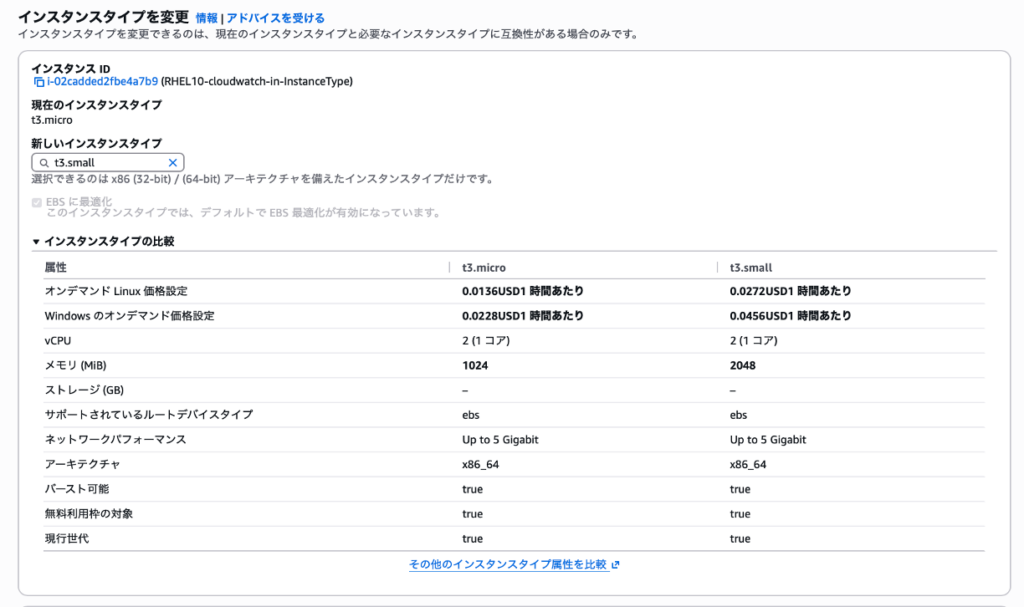Click the external link icon beside the compare attributes link
Viewport: 1024px width, 607px height.
pos(616,565)
